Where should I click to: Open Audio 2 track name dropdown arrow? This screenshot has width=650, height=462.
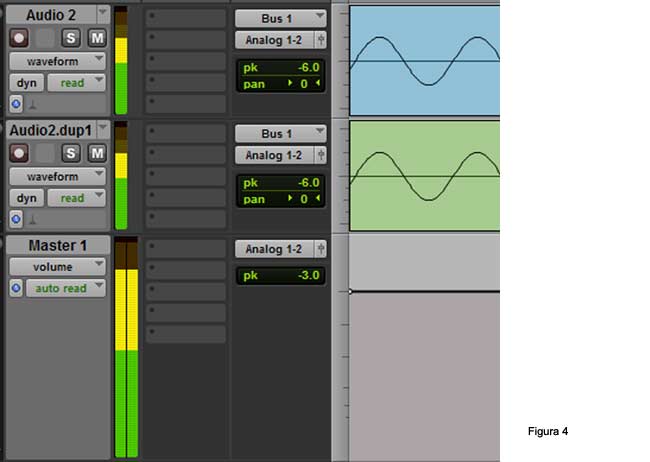[x=102, y=14]
